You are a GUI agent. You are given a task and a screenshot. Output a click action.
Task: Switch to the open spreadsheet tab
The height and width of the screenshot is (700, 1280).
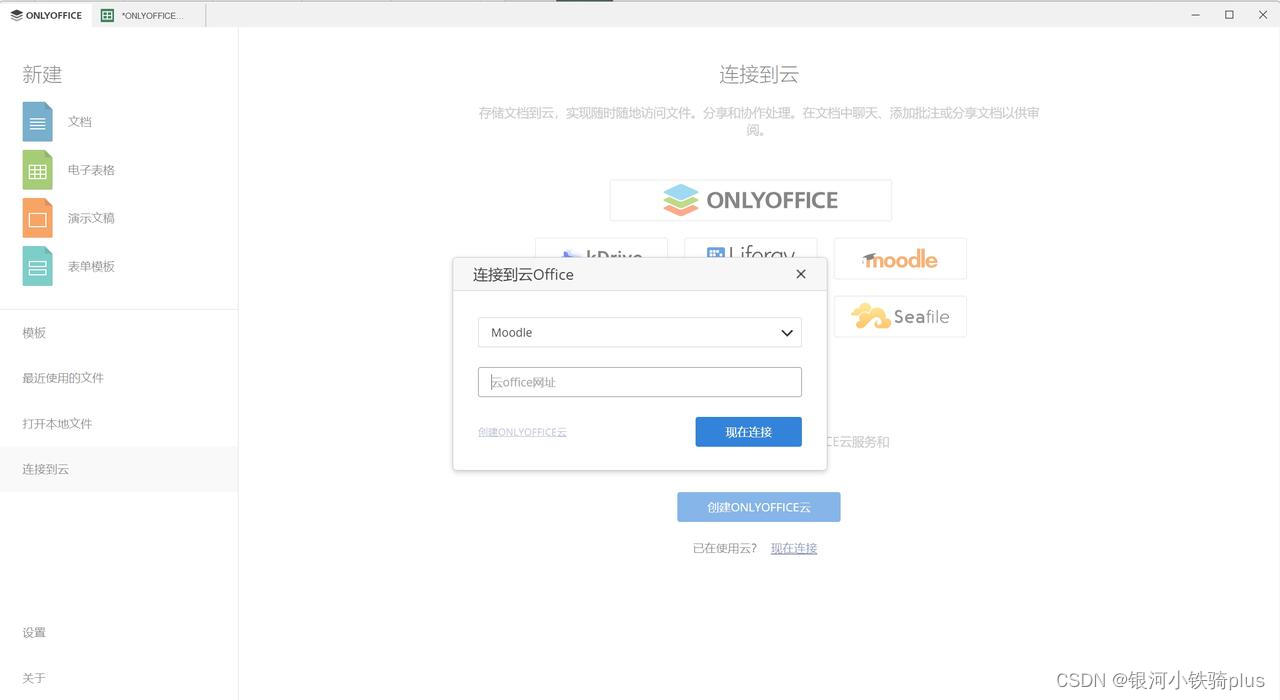(148, 15)
